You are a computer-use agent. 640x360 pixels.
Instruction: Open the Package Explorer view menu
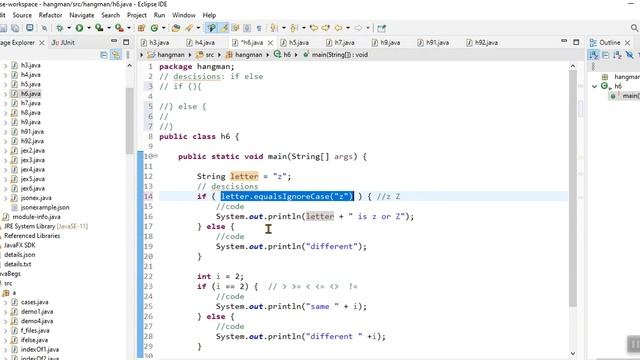click(x=128, y=55)
